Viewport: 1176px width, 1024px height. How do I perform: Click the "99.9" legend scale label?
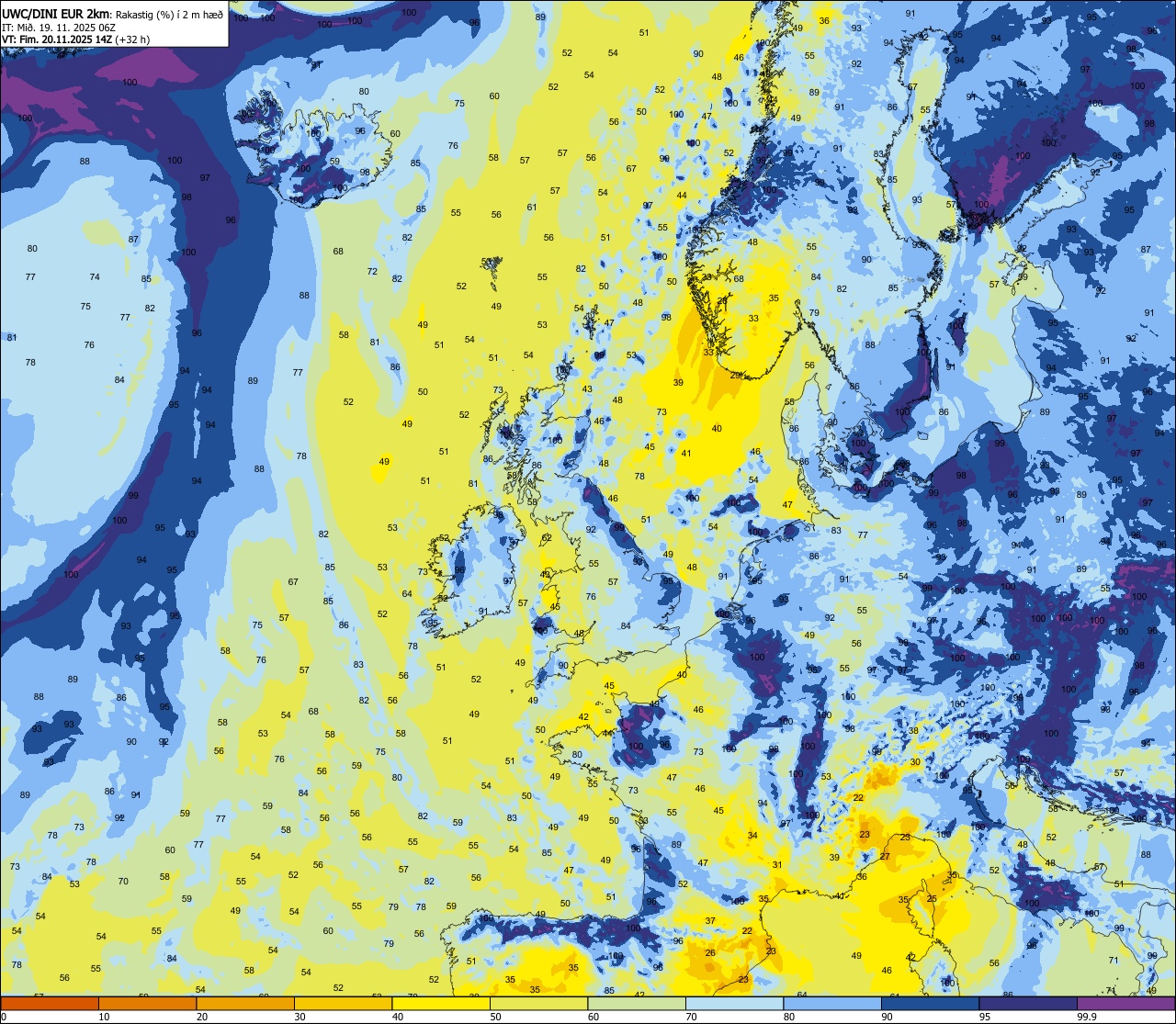[x=1088, y=1016]
